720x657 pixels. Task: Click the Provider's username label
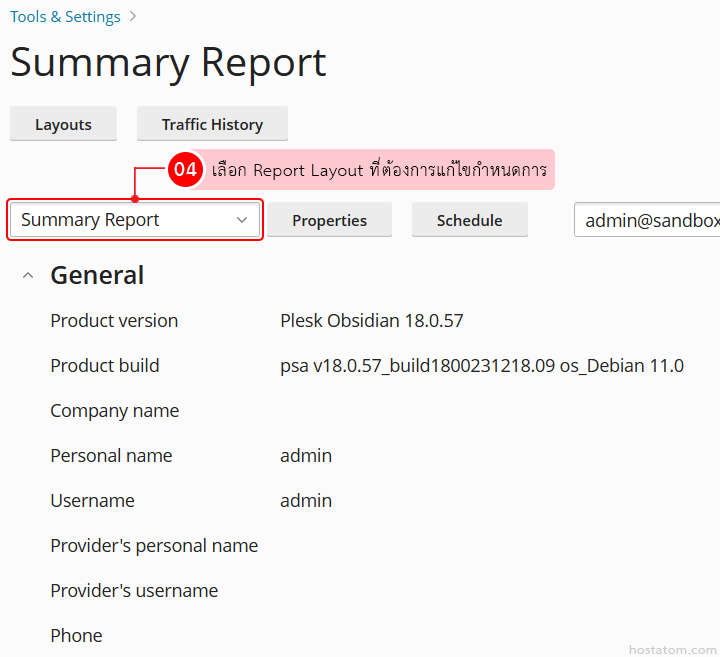(134, 591)
